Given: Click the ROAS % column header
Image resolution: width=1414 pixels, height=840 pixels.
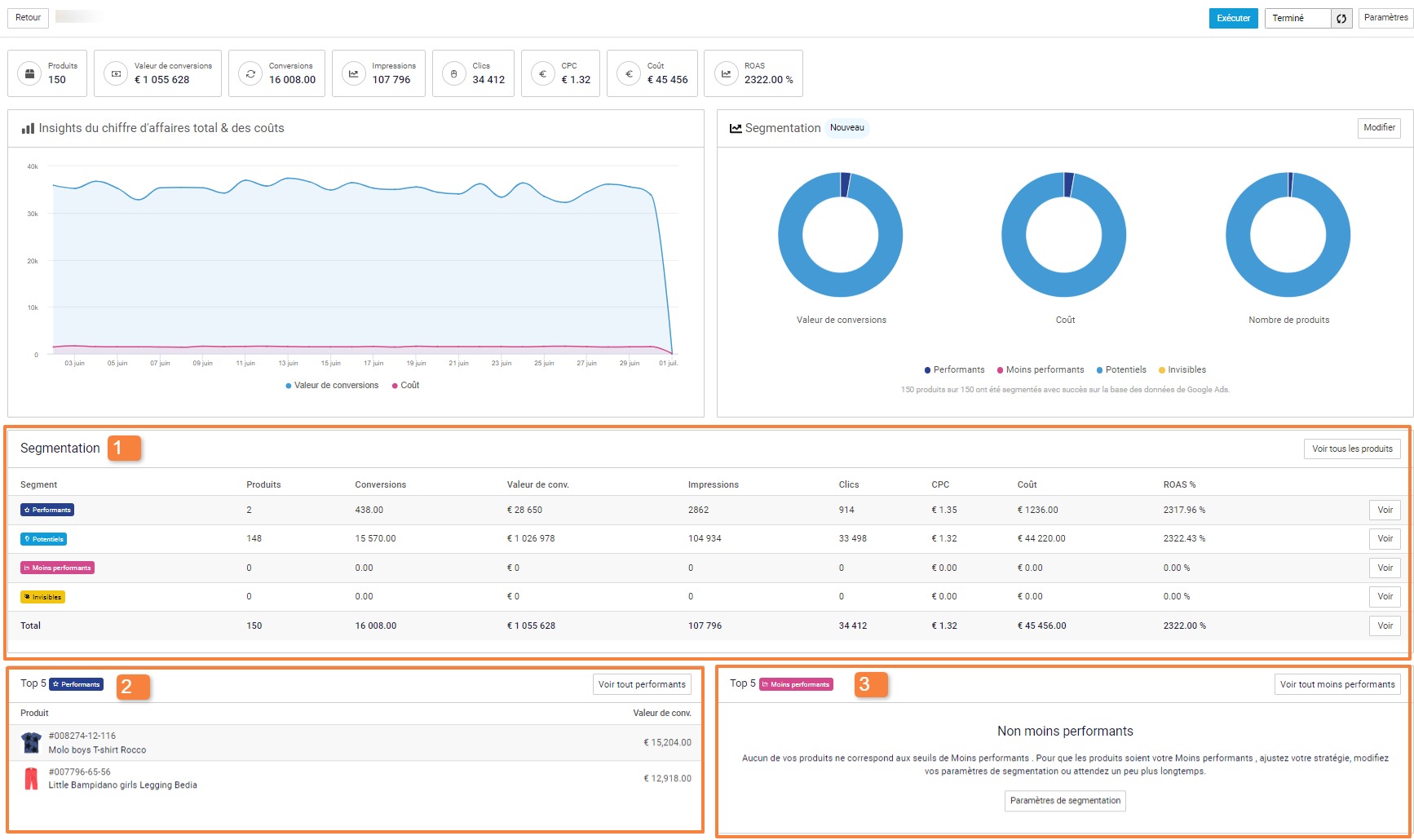Looking at the screenshot, I should (1179, 484).
